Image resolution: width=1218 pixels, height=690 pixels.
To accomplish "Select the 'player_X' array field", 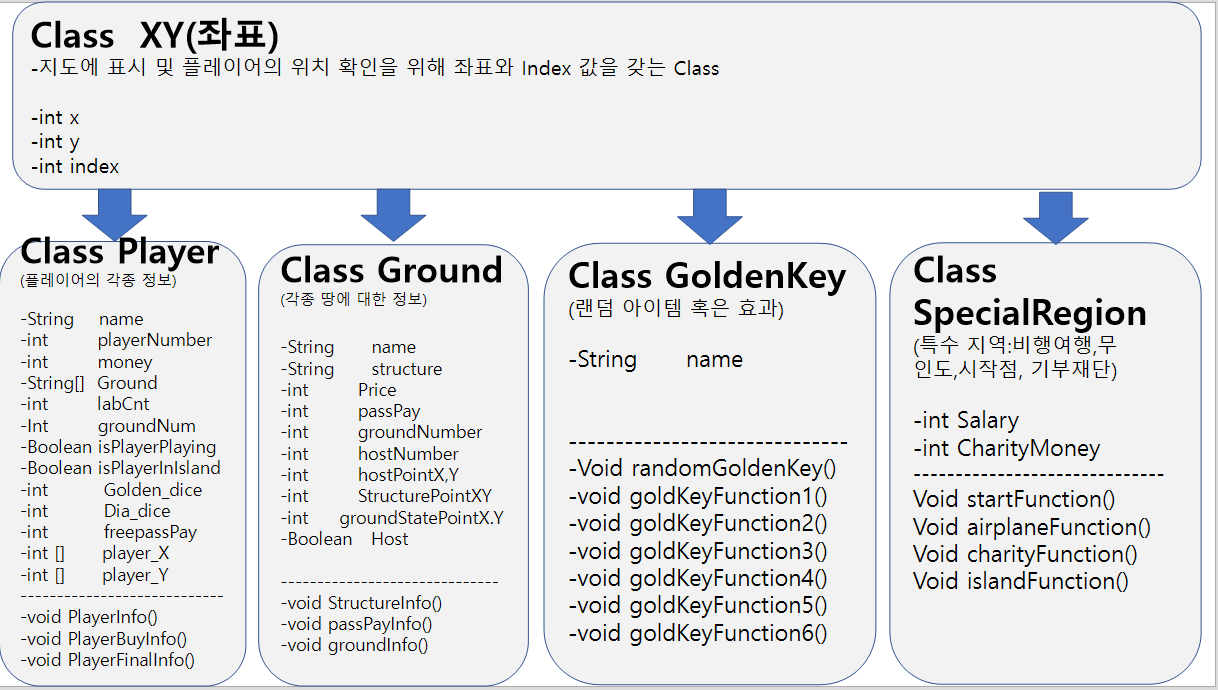I will pos(135,553).
